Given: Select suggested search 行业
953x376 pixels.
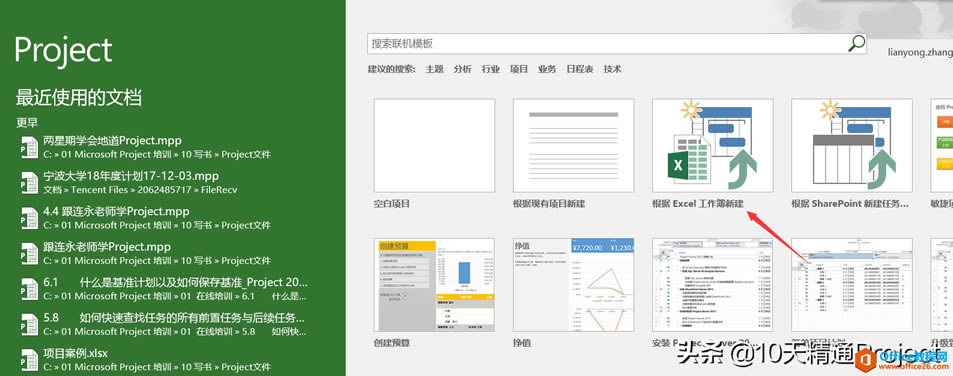Looking at the screenshot, I should click(x=491, y=69).
